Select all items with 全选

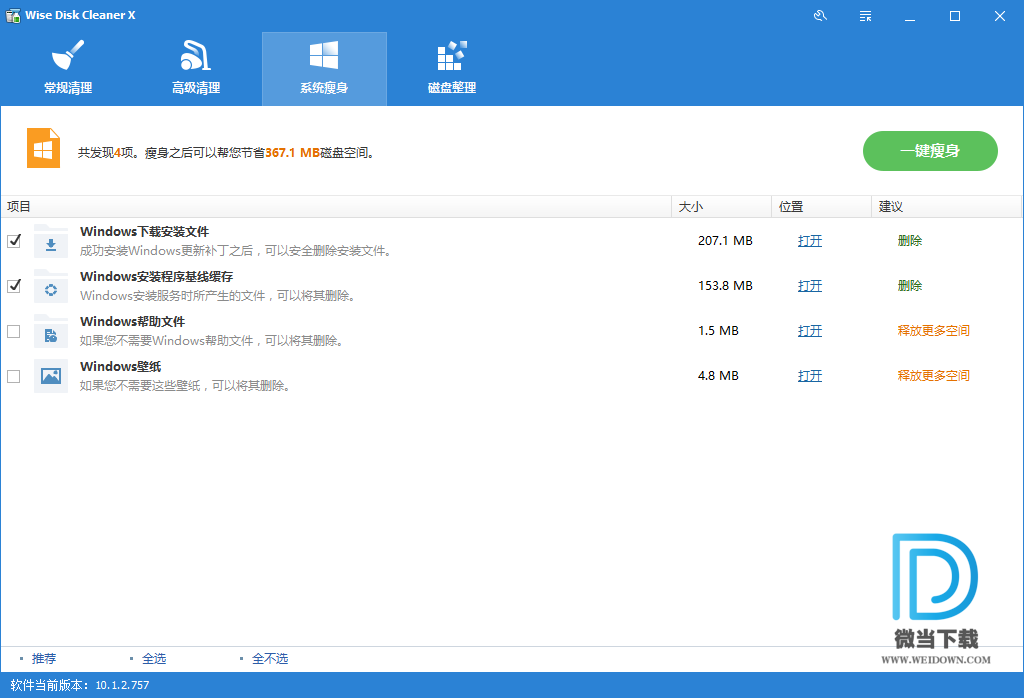(x=154, y=659)
